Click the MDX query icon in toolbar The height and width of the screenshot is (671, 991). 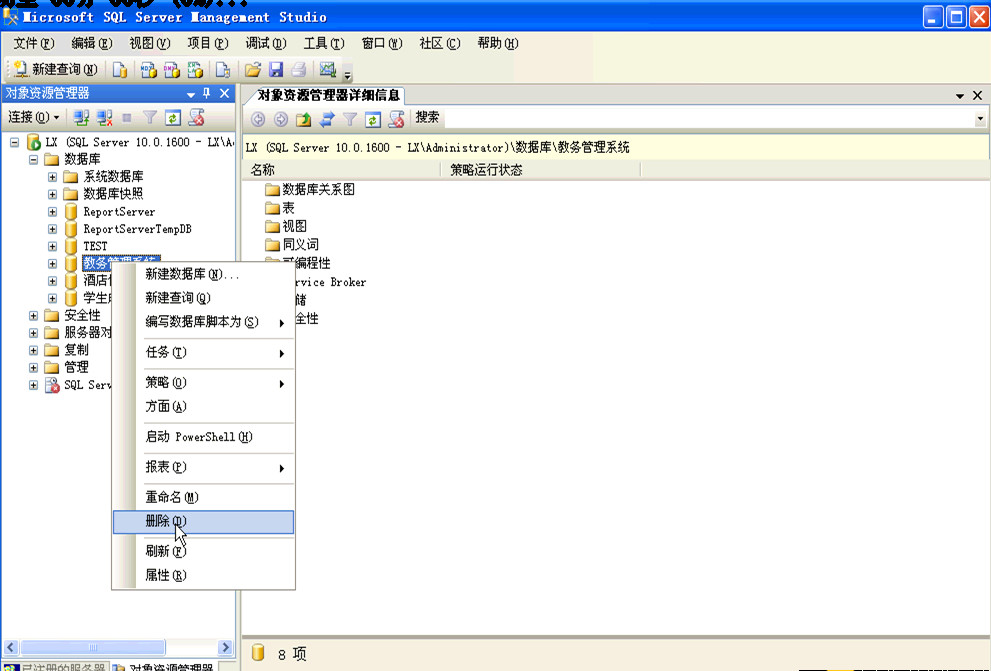(x=149, y=70)
